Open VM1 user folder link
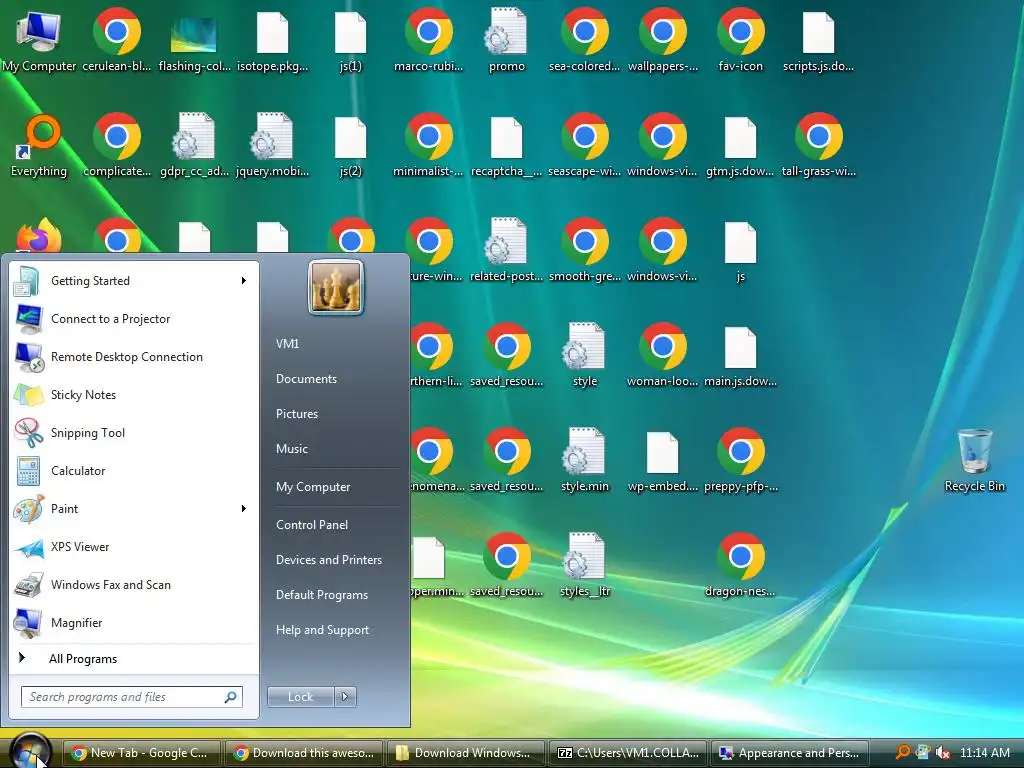Viewport: 1024px width, 768px height. click(287, 344)
